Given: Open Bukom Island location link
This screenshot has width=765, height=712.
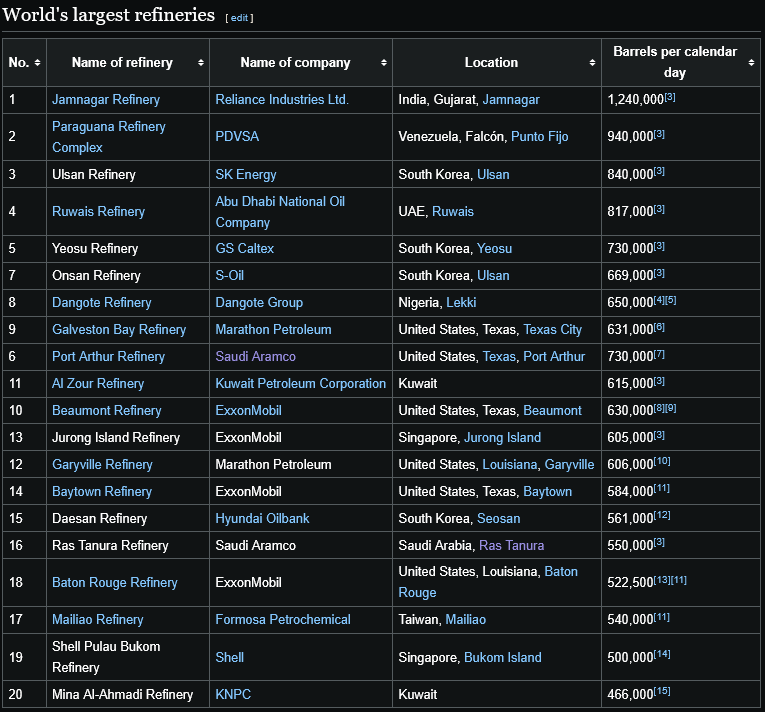Looking at the screenshot, I should (x=503, y=657).
